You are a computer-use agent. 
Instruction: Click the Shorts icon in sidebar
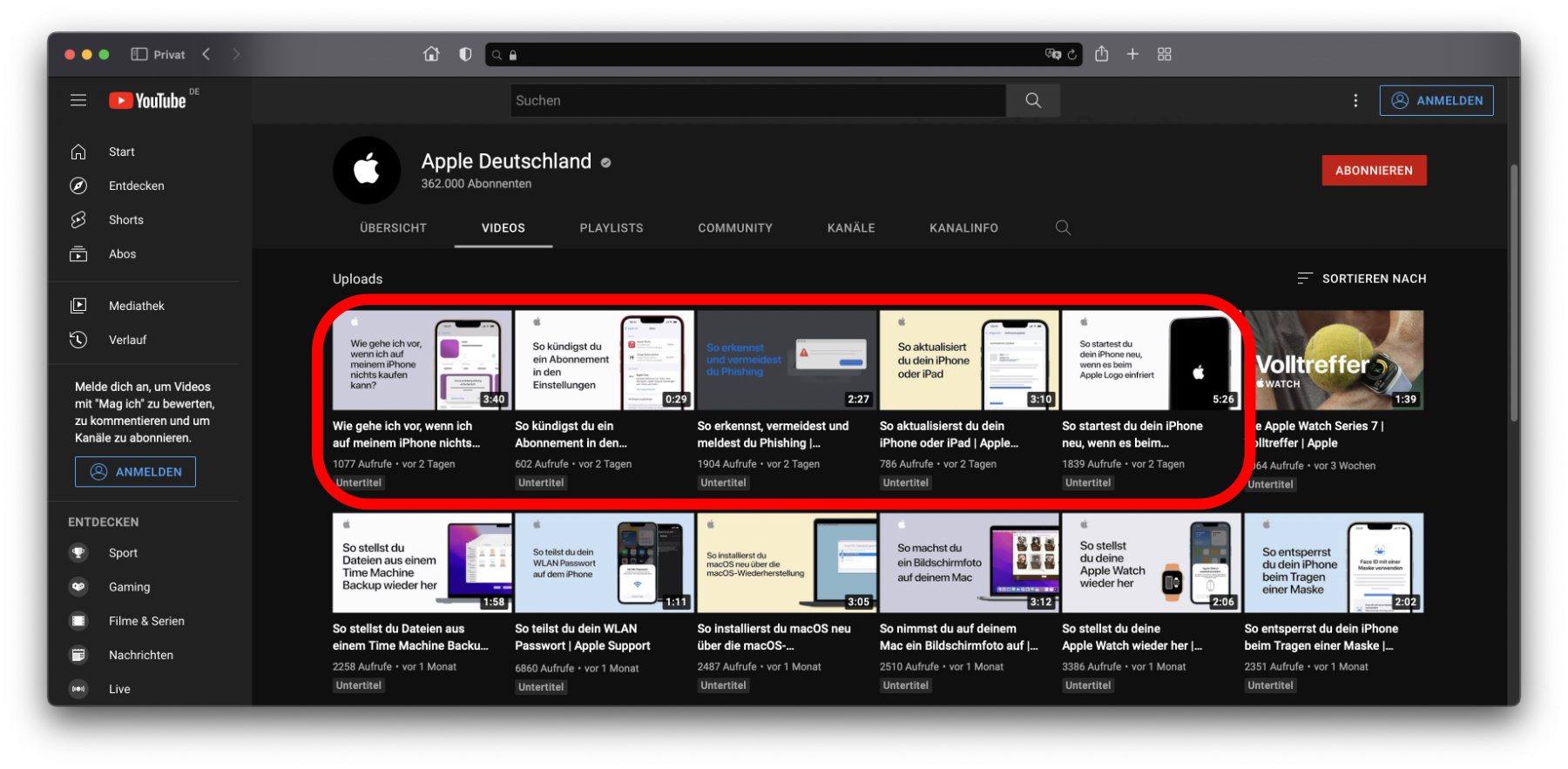click(x=78, y=219)
